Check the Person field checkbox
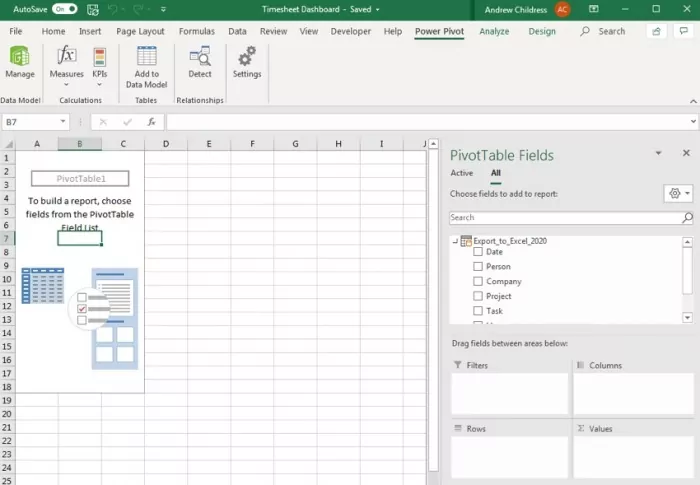Viewport: 700px width, 485px height. tap(478, 266)
